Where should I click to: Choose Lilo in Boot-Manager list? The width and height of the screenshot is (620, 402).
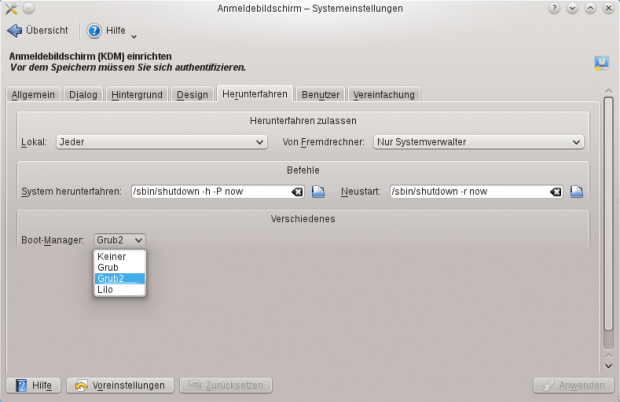point(120,290)
